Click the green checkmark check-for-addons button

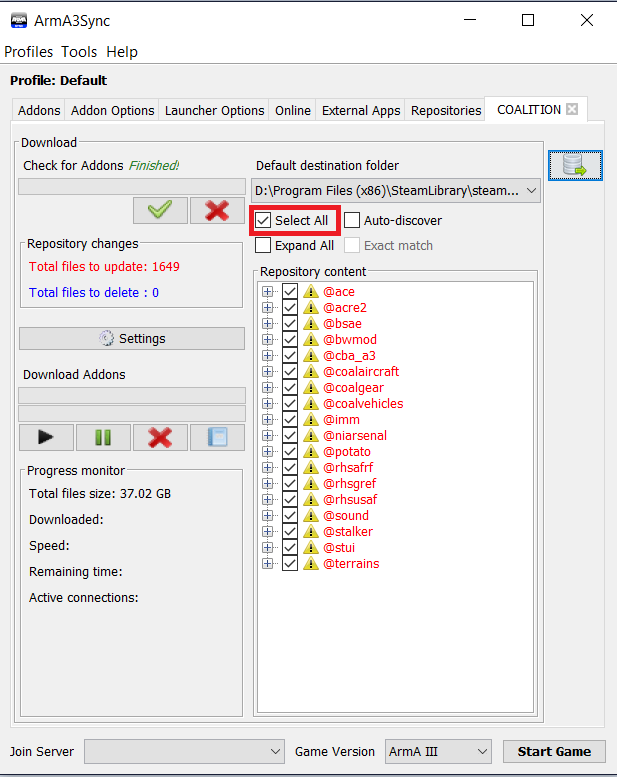click(x=160, y=210)
